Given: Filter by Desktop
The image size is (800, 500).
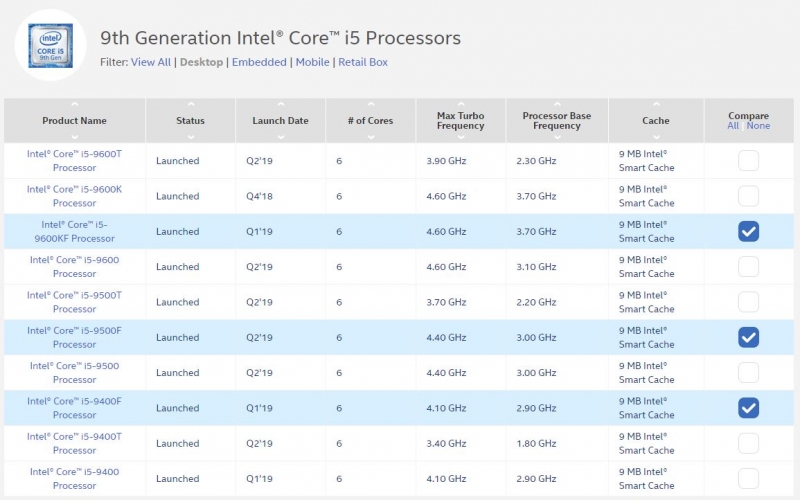Looking at the screenshot, I should (x=201, y=62).
